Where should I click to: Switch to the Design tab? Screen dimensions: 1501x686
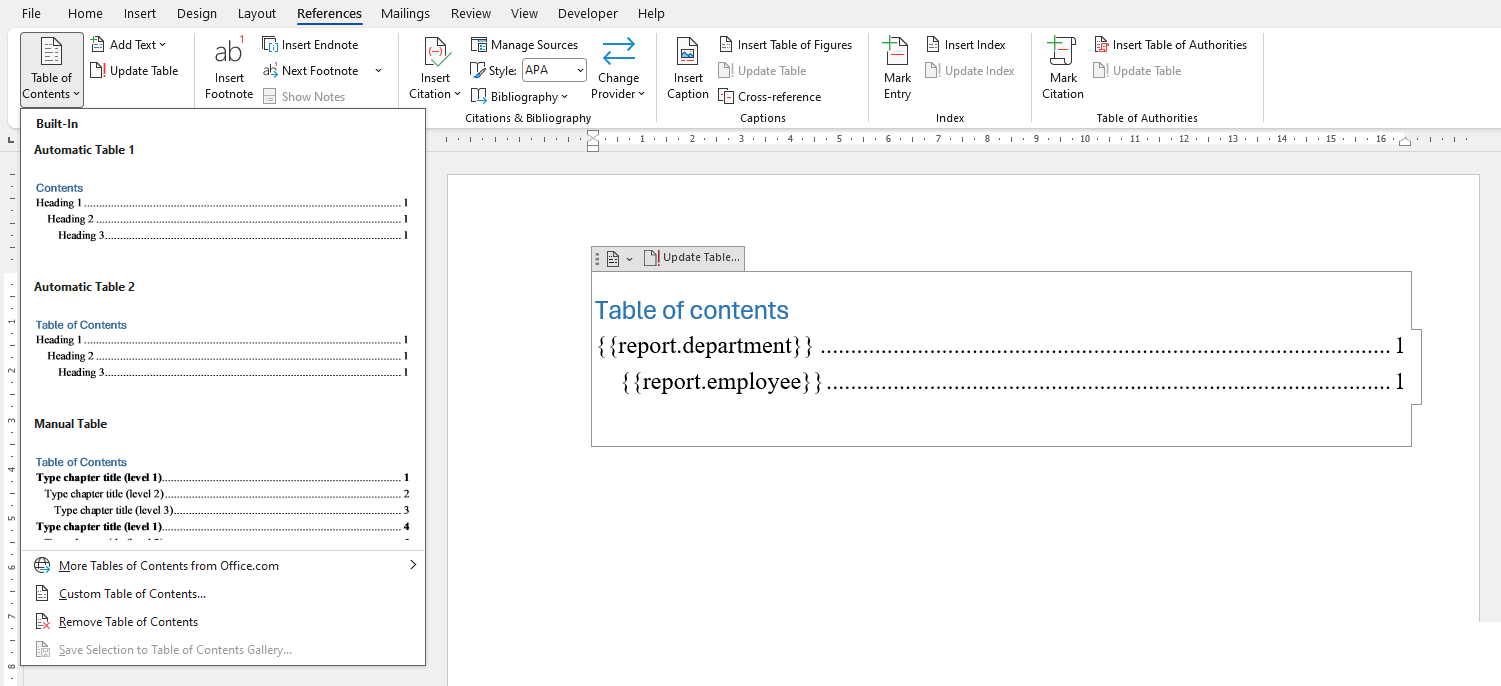(197, 14)
